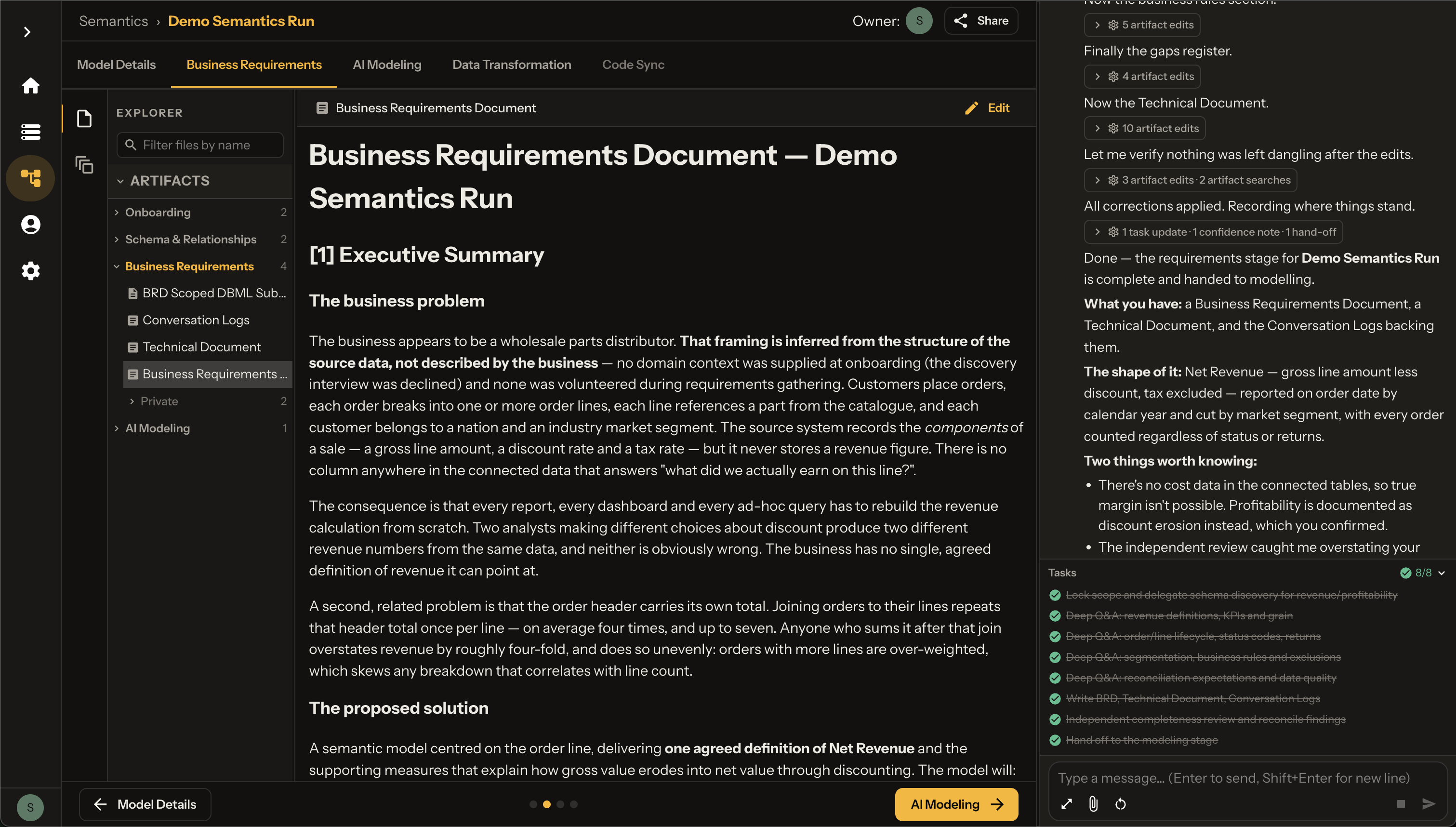1456x827 pixels.
Task: Expand the collapsed left navigation sidebar
Action: 27,32
